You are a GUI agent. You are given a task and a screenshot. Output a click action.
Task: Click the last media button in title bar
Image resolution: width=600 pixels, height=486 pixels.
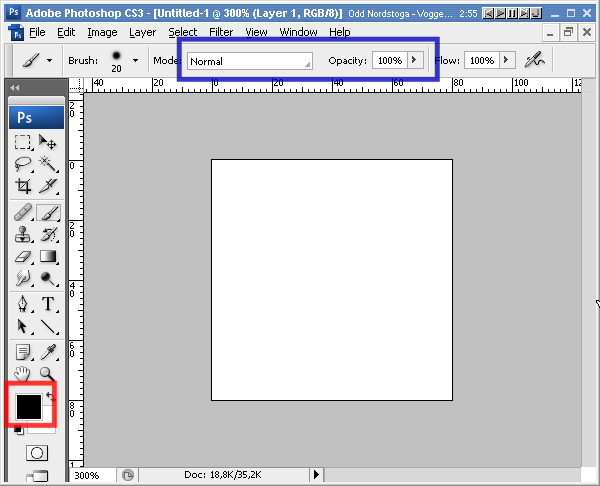click(536, 14)
